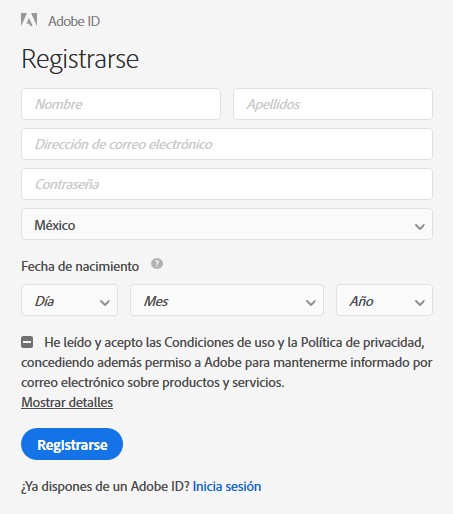Open the México country dropdown
453x514 pixels.
[x=227, y=224]
